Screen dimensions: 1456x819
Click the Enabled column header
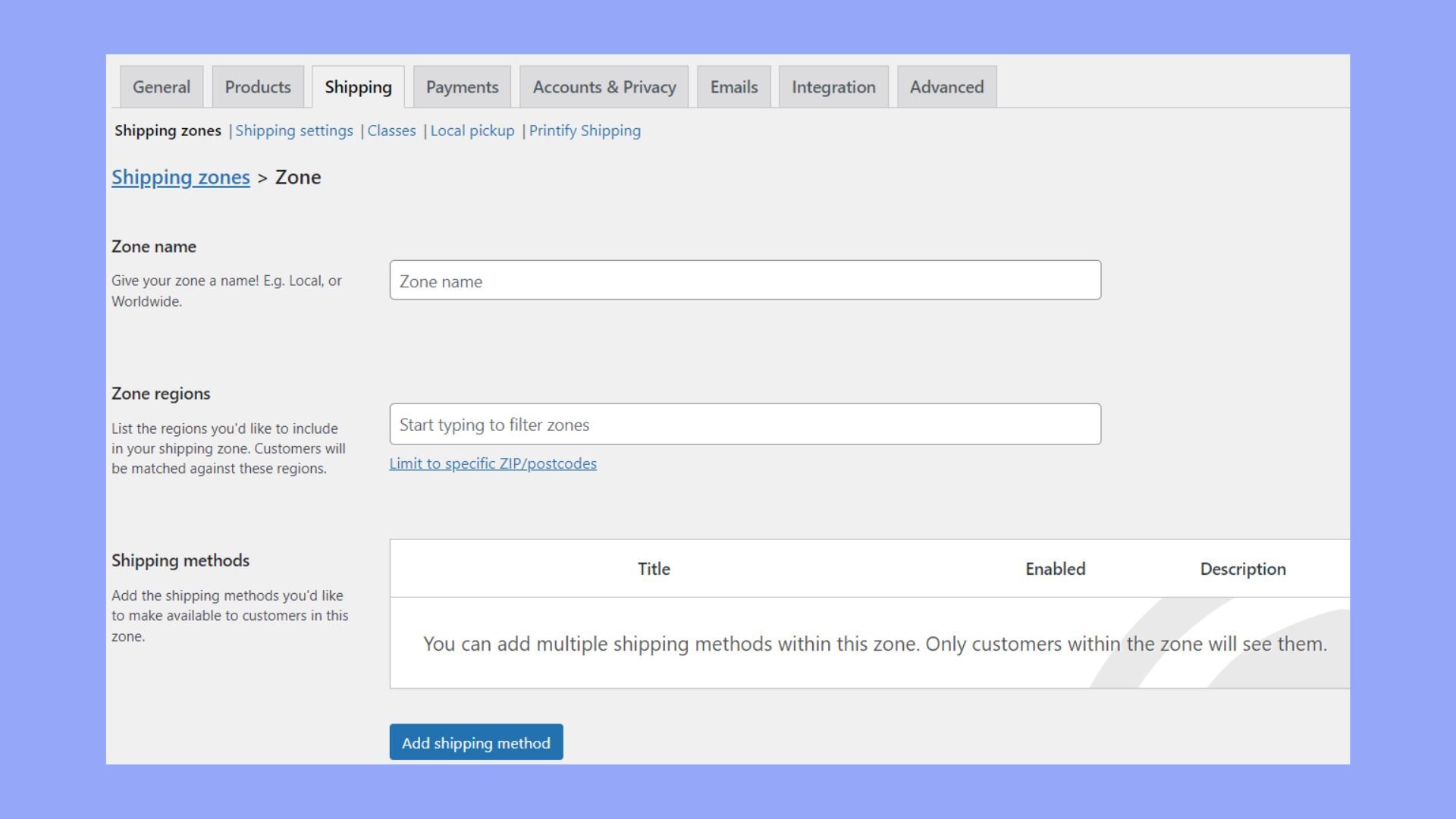click(1055, 569)
